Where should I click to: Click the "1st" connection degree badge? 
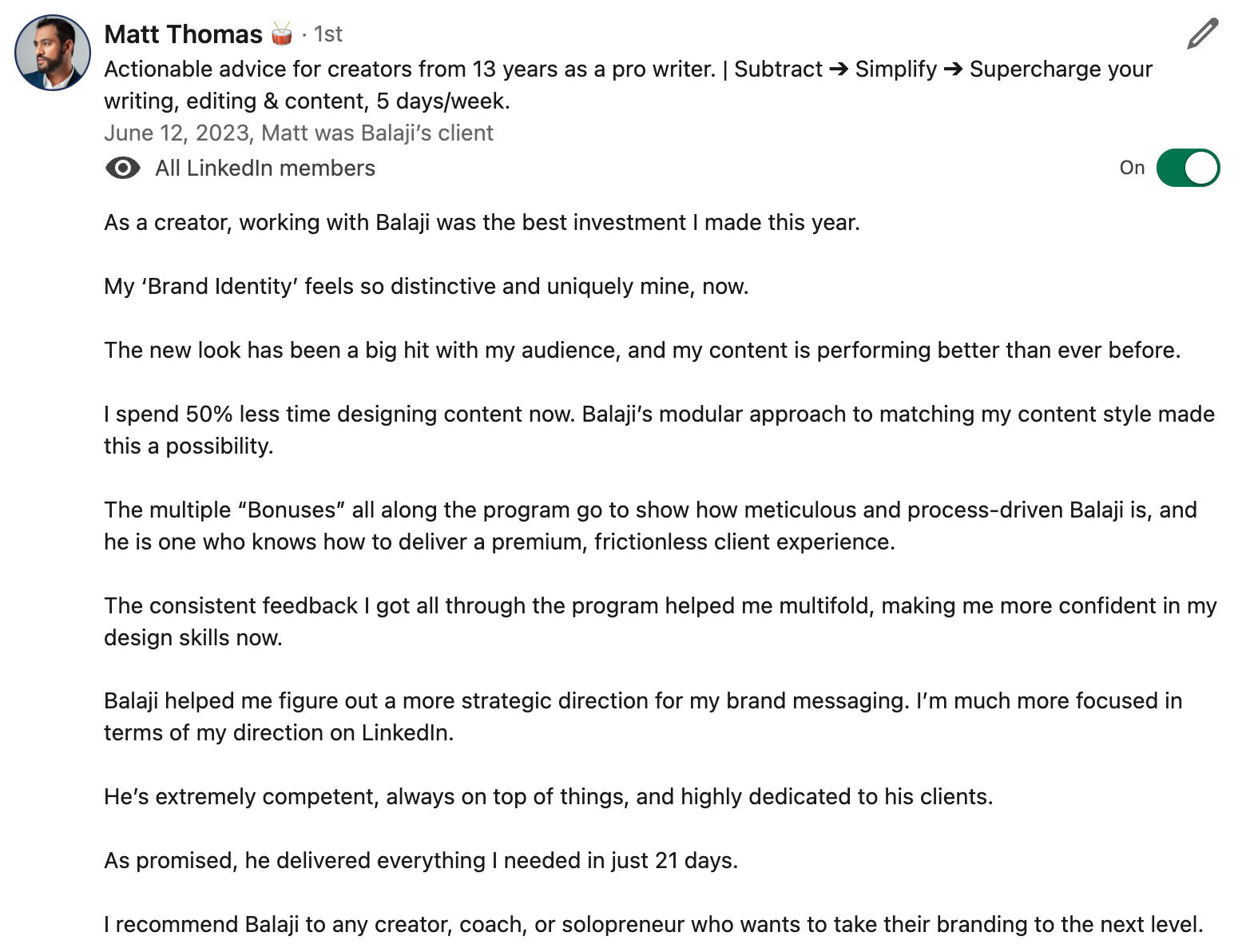pos(327,34)
